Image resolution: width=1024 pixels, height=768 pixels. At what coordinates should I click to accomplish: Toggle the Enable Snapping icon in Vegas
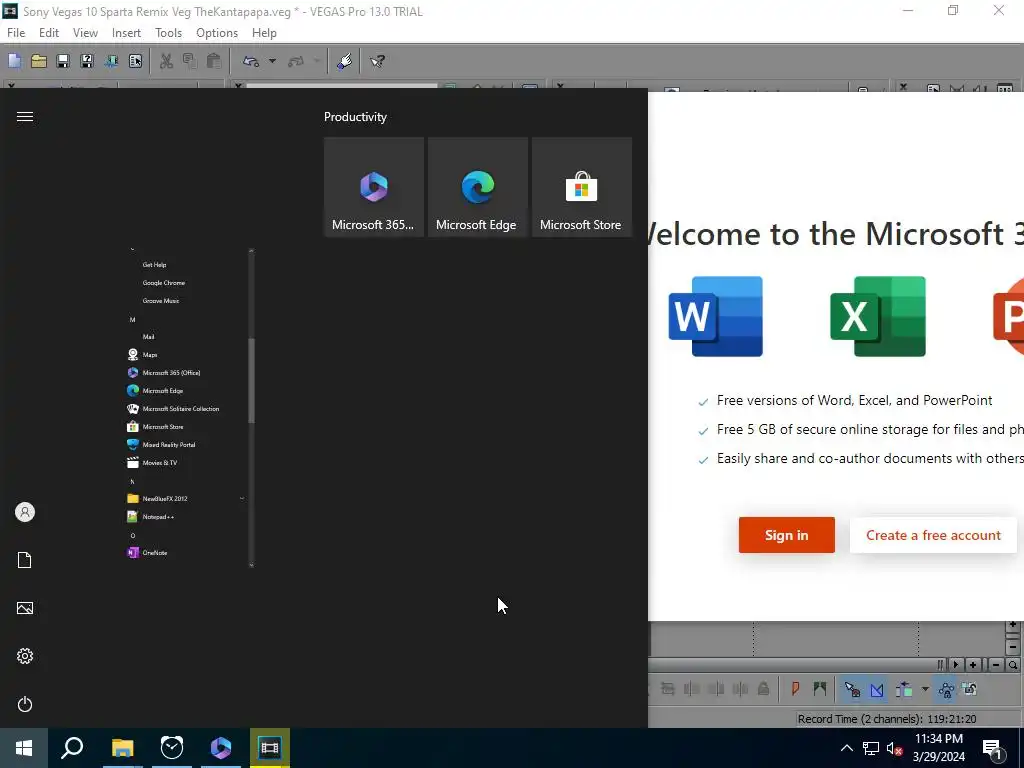(852, 689)
